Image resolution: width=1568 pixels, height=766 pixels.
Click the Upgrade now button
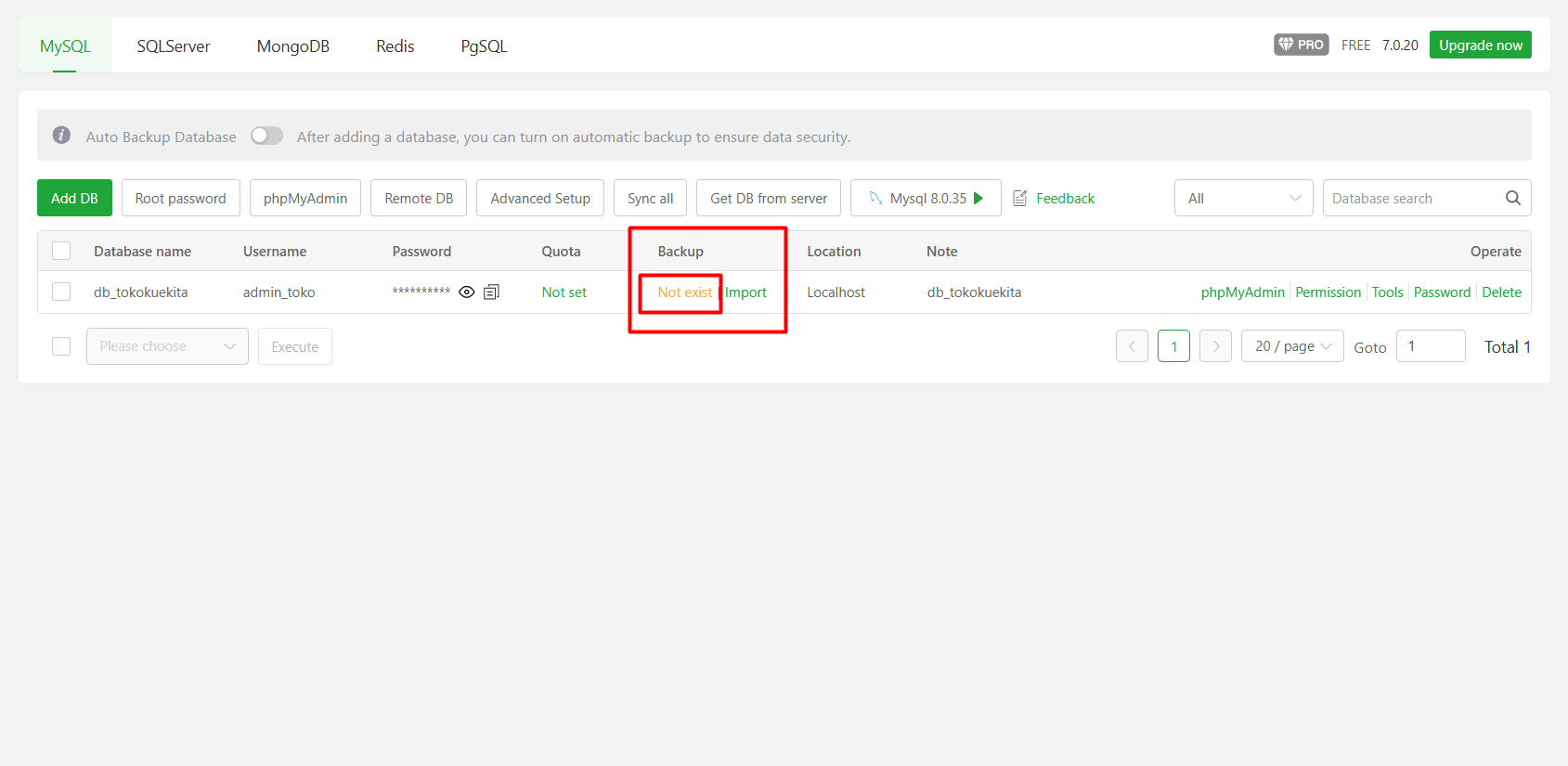[1481, 45]
